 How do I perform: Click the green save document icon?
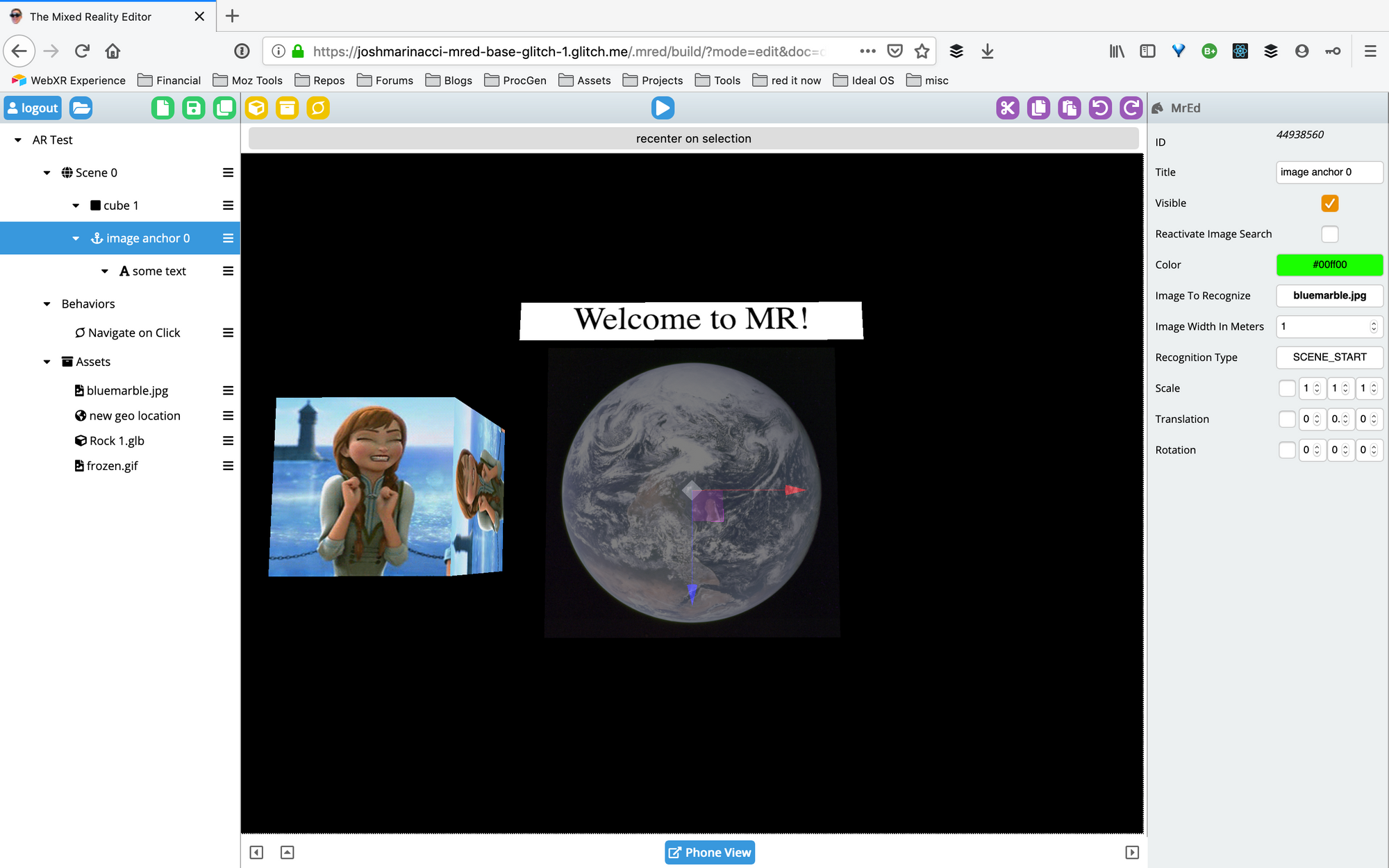[194, 108]
